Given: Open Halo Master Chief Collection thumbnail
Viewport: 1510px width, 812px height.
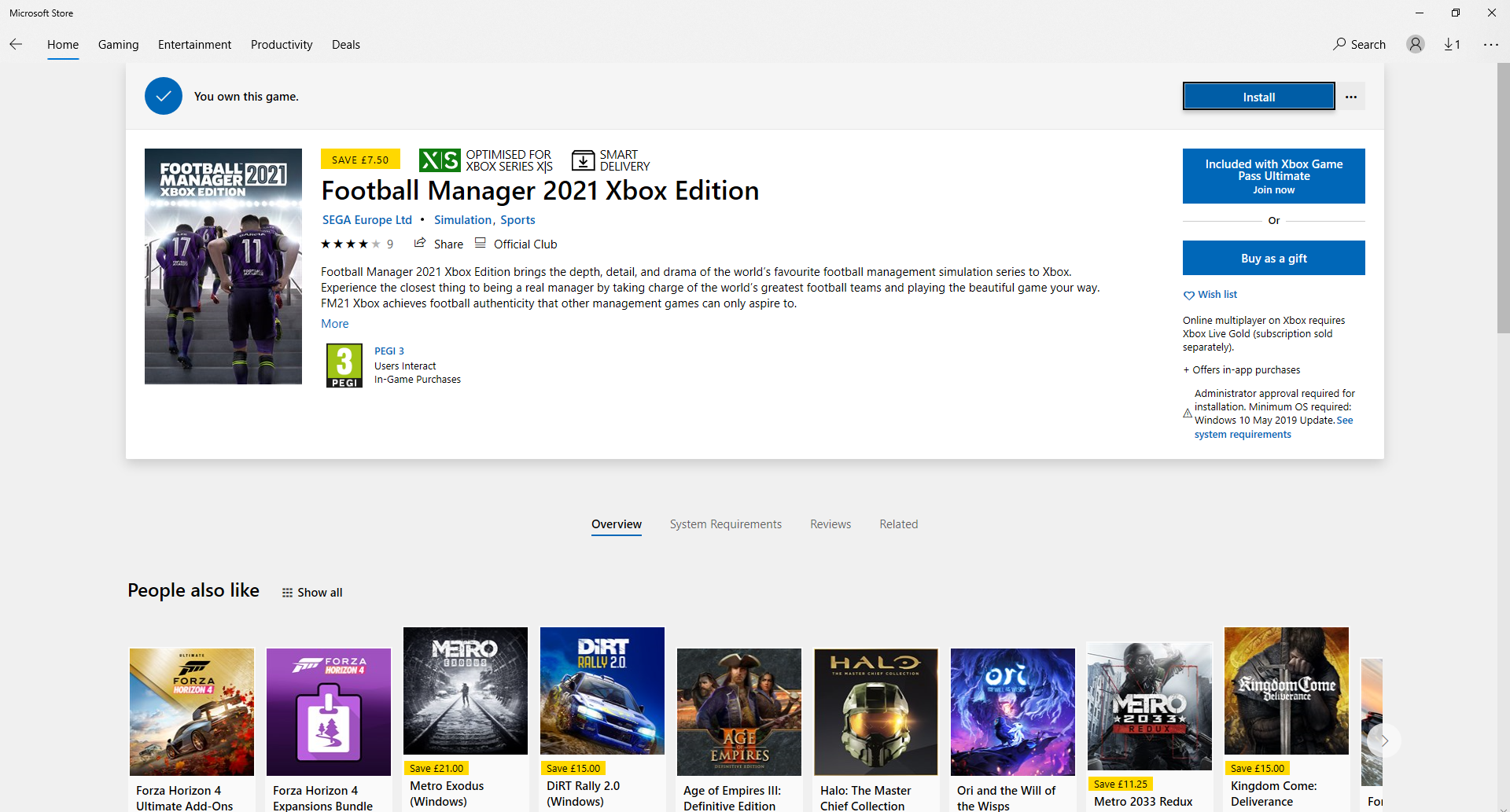Looking at the screenshot, I should (x=876, y=712).
